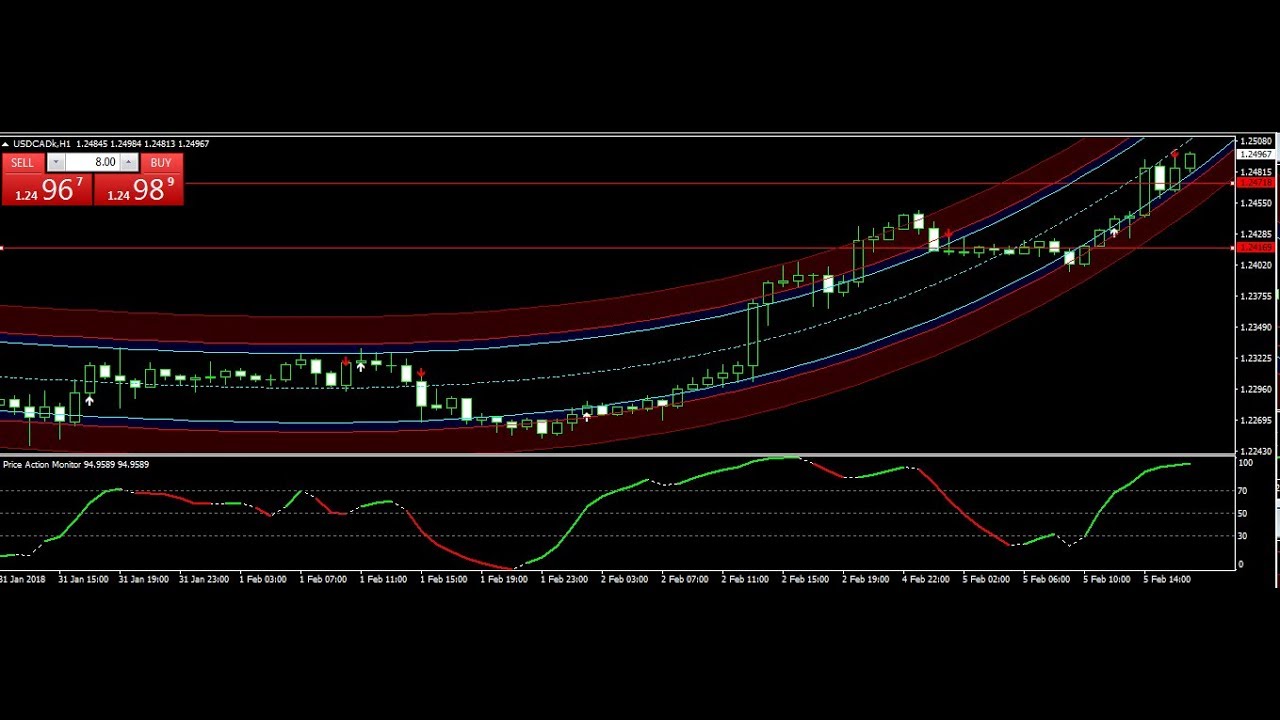The image size is (1280, 720).
Task: Click the 1.23490 price scale label
Action: click(x=1256, y=327)
